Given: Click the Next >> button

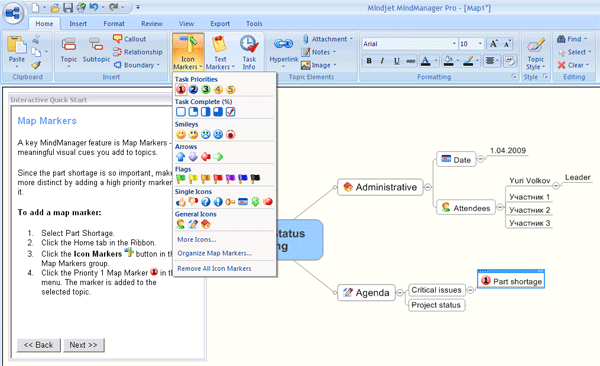Looking at the screenshot, I should click(x=83, y=345).
